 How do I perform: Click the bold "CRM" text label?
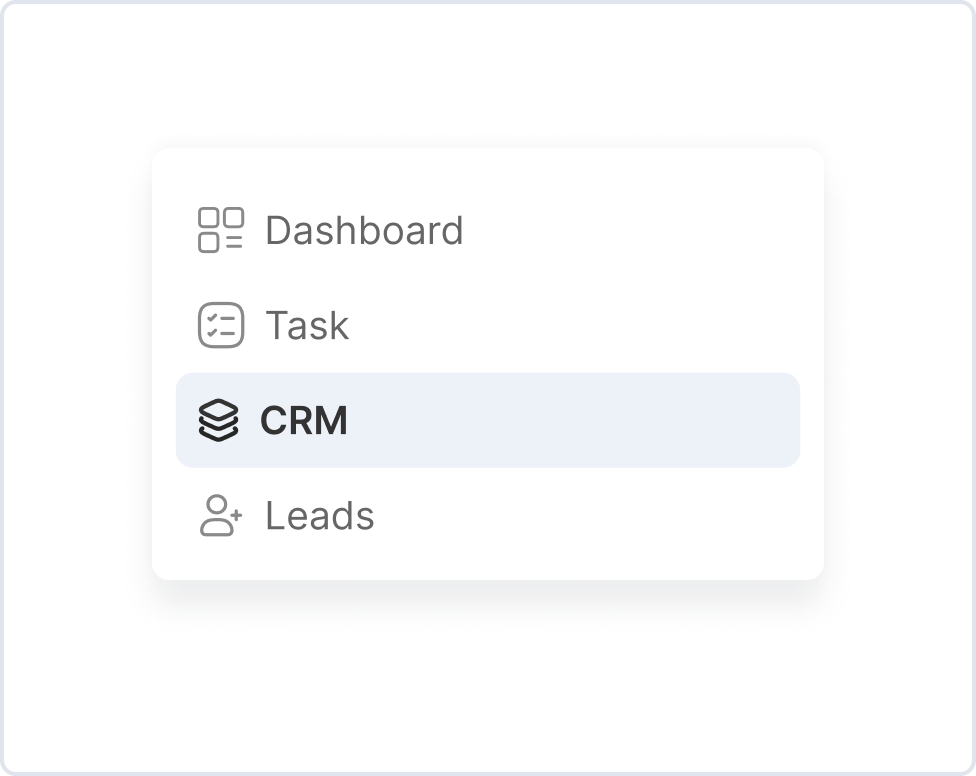(x=304, y=421)
